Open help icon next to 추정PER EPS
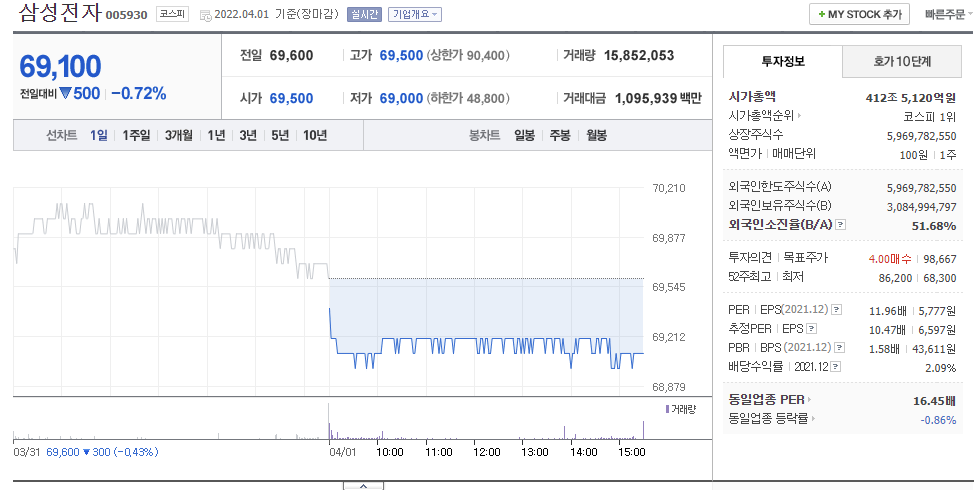The height and width of the screenshot is (490, 977). (811, 329)
